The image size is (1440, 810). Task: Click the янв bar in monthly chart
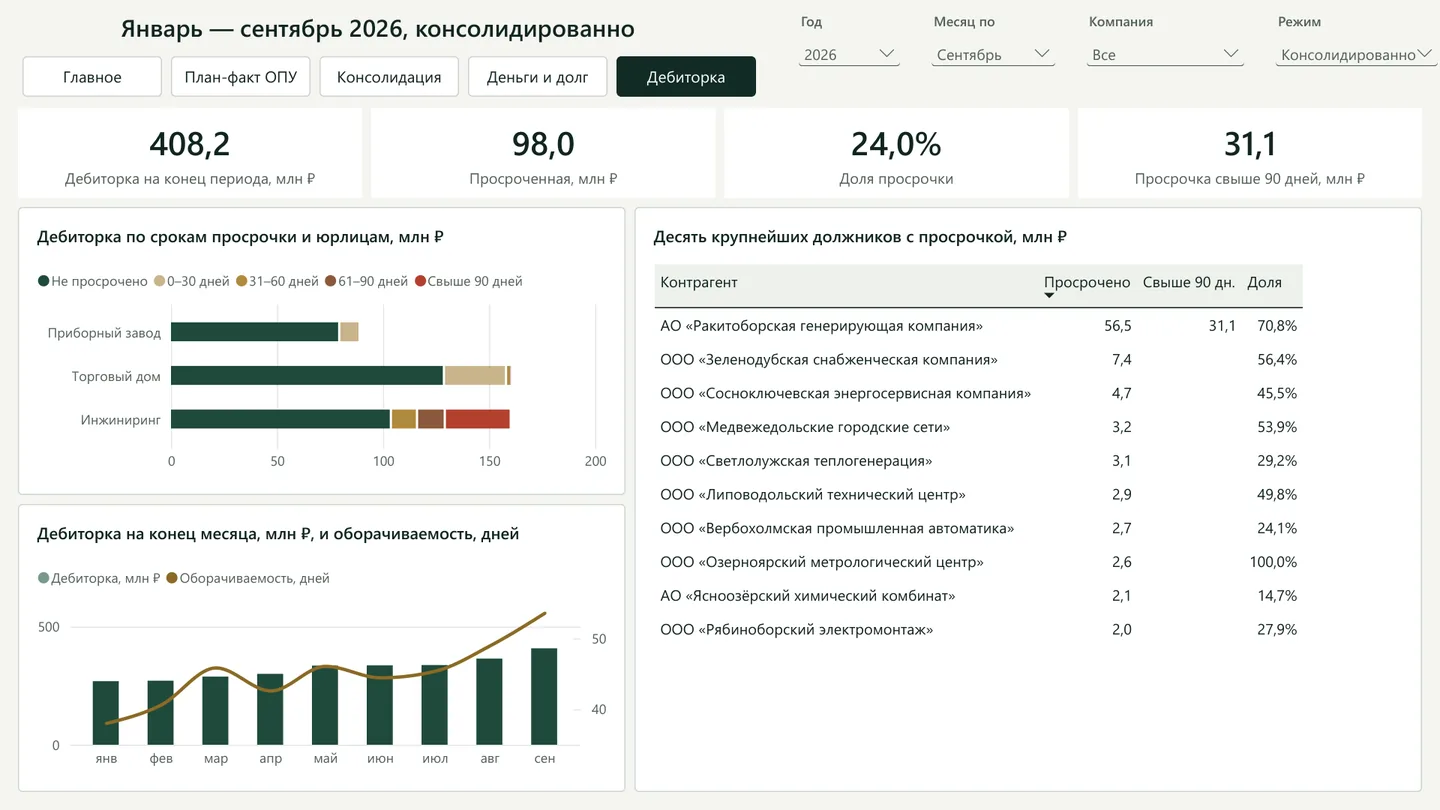106,713
